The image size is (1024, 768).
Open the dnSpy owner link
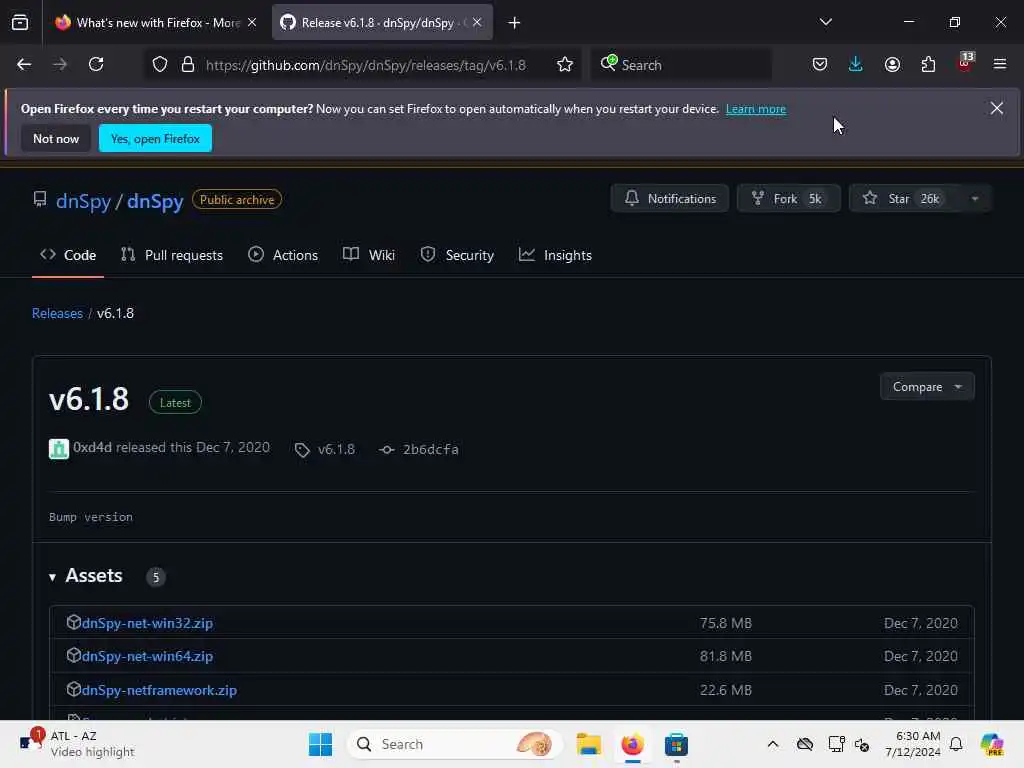pos(84,201)
